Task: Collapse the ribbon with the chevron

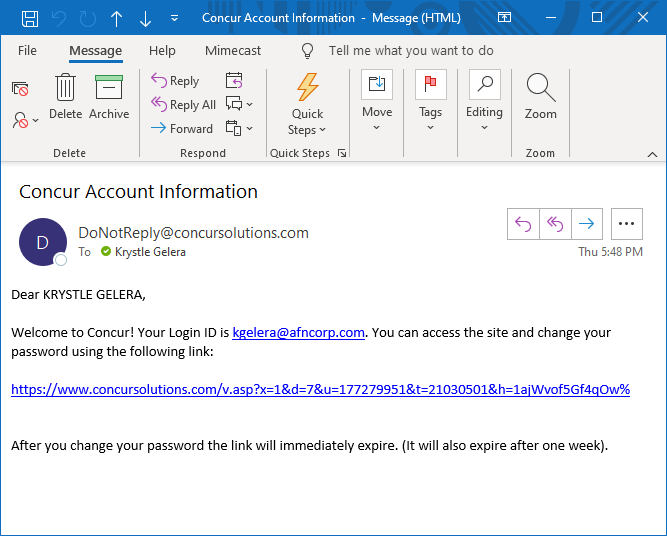Action: click(652, 154)
